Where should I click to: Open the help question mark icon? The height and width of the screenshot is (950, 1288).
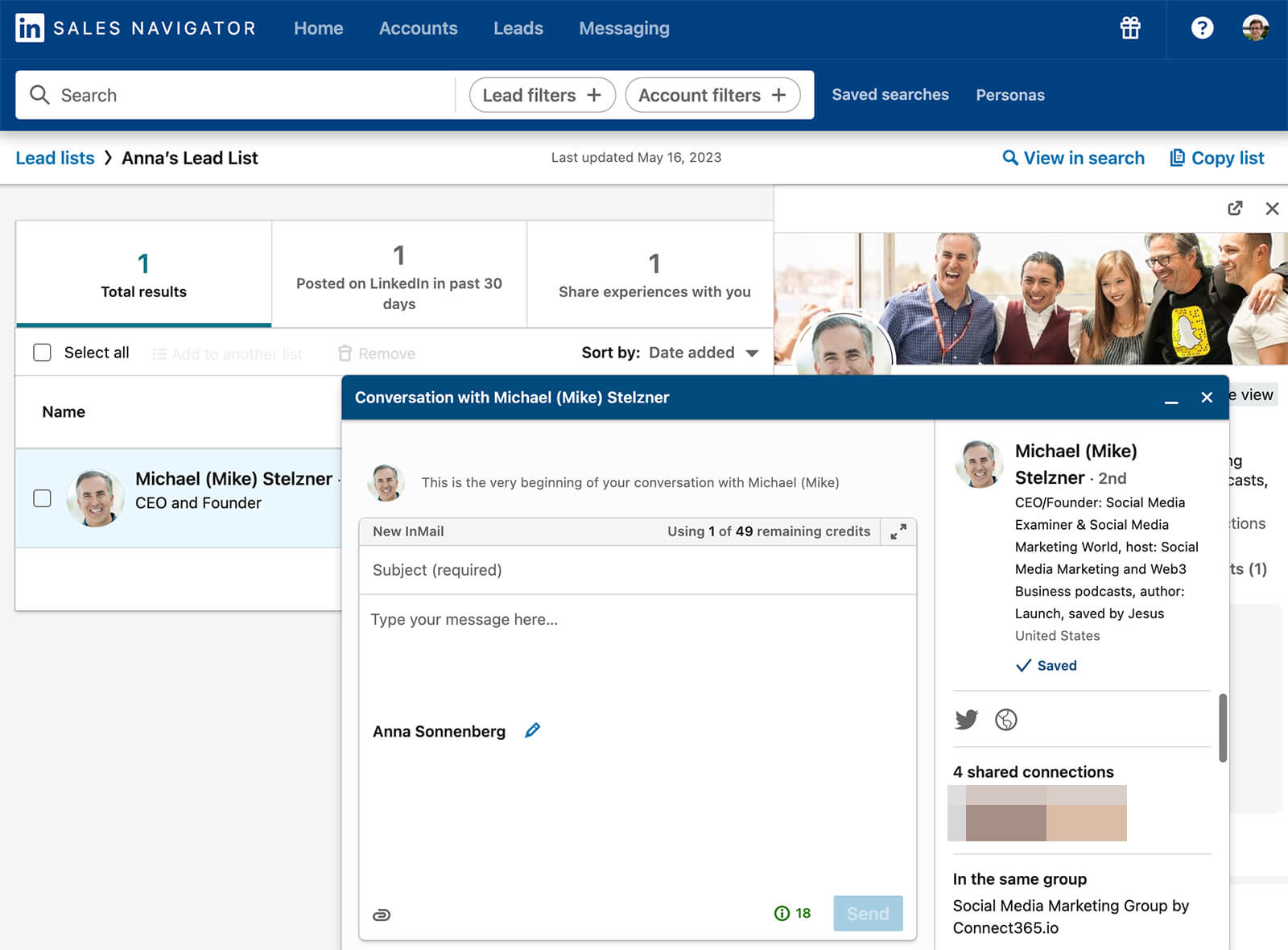1202,28
